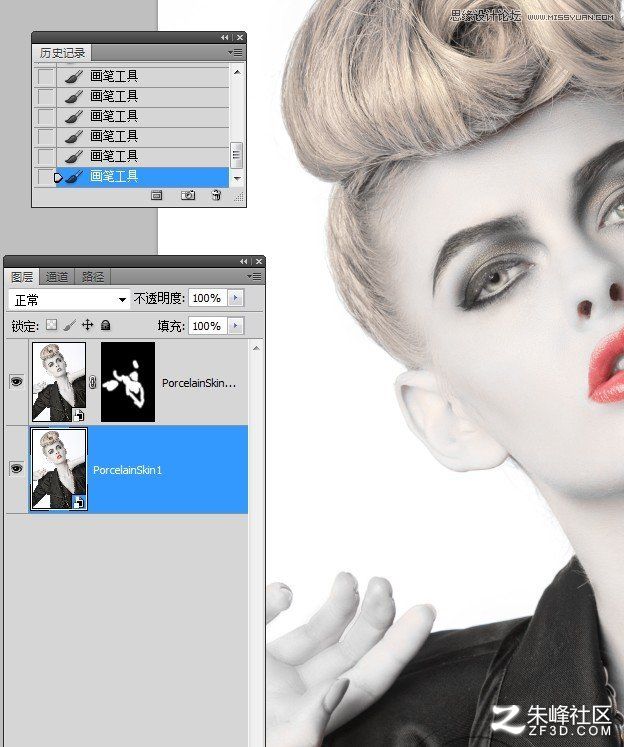Viewport: 624px width, 747px height.
Task: Select image thumbnail of masked PorcelainSkin… layer
Action: pyautogui.click(x=59, y=382)
